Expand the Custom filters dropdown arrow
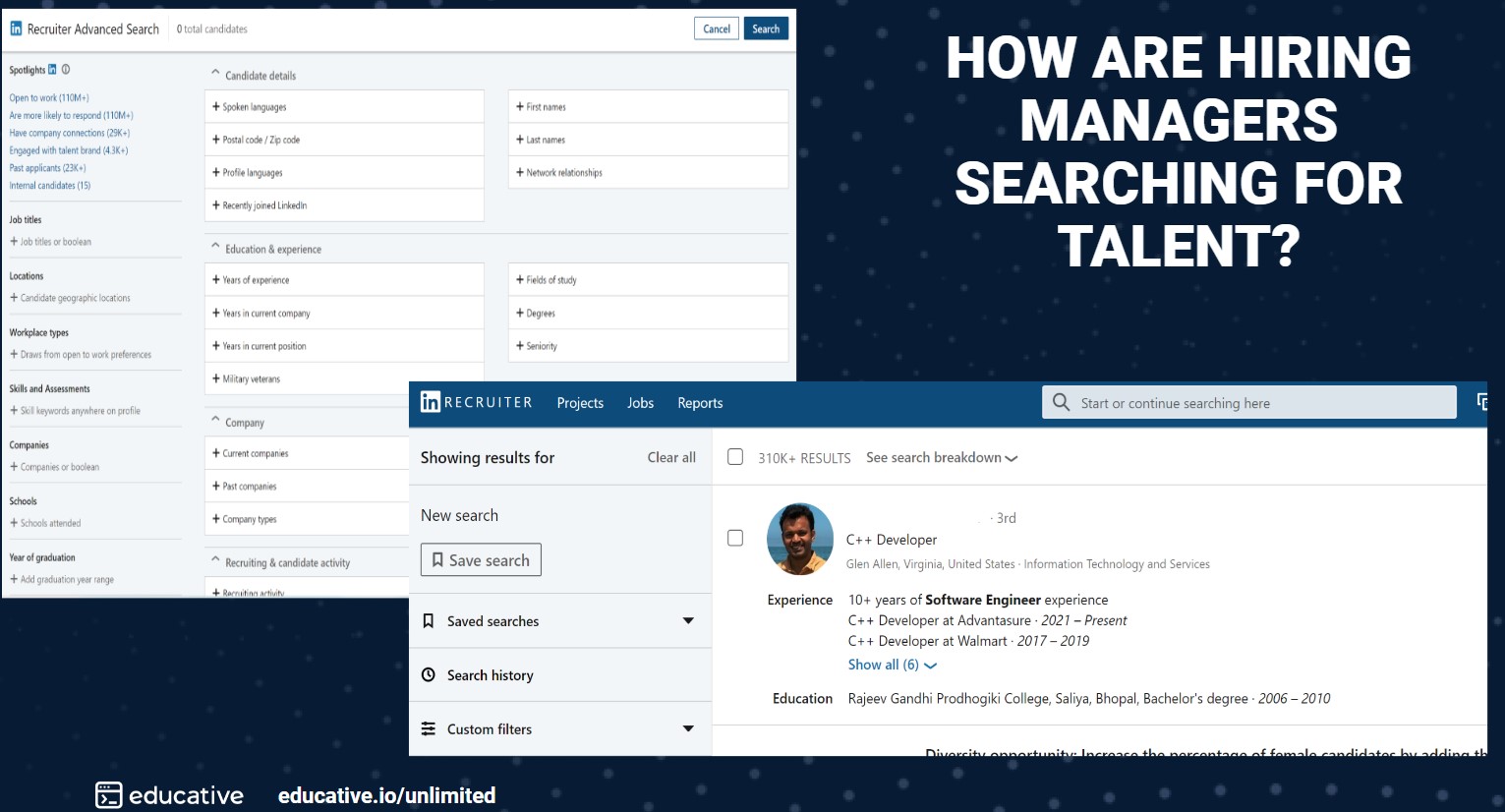The width and height of the screenshot is (1505, 812). pos(688,728)
